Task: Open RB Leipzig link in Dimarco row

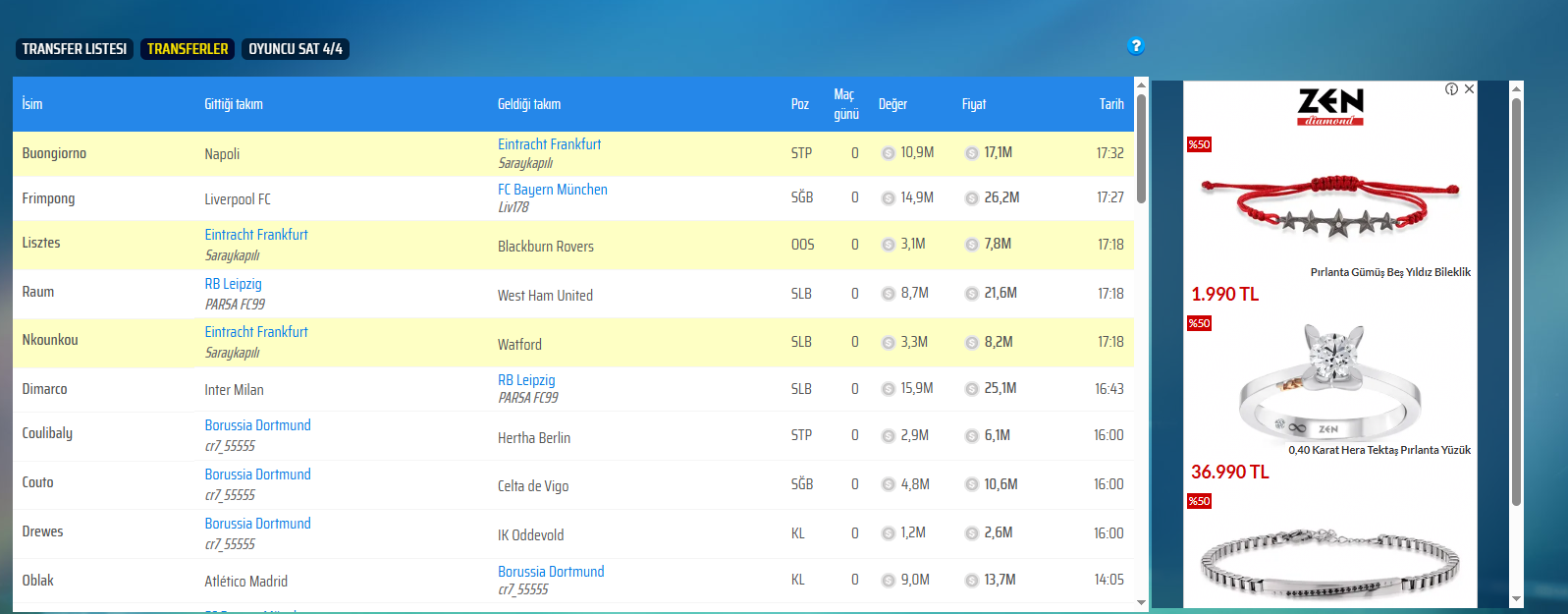Action: tap(526, 380)
